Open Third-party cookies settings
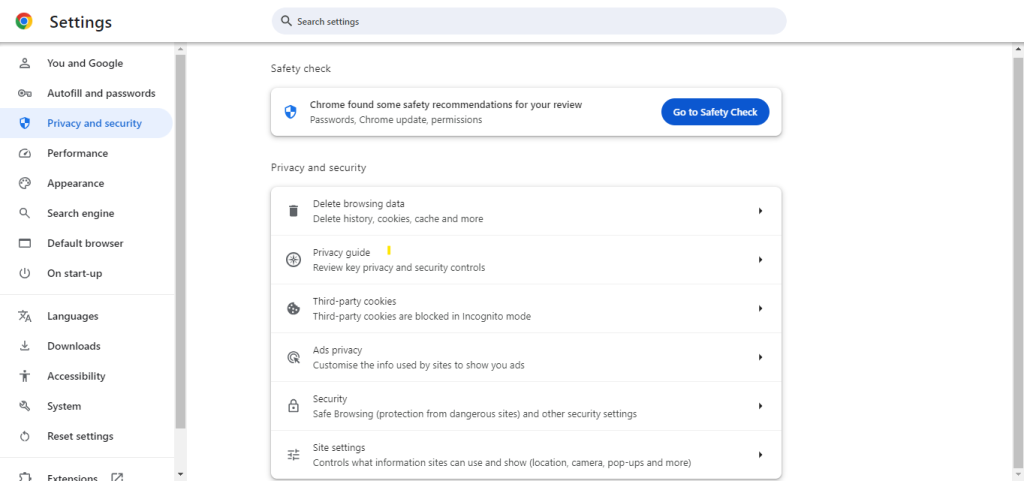The width and height of the screenshot is (1024, 481). (526, 309)
